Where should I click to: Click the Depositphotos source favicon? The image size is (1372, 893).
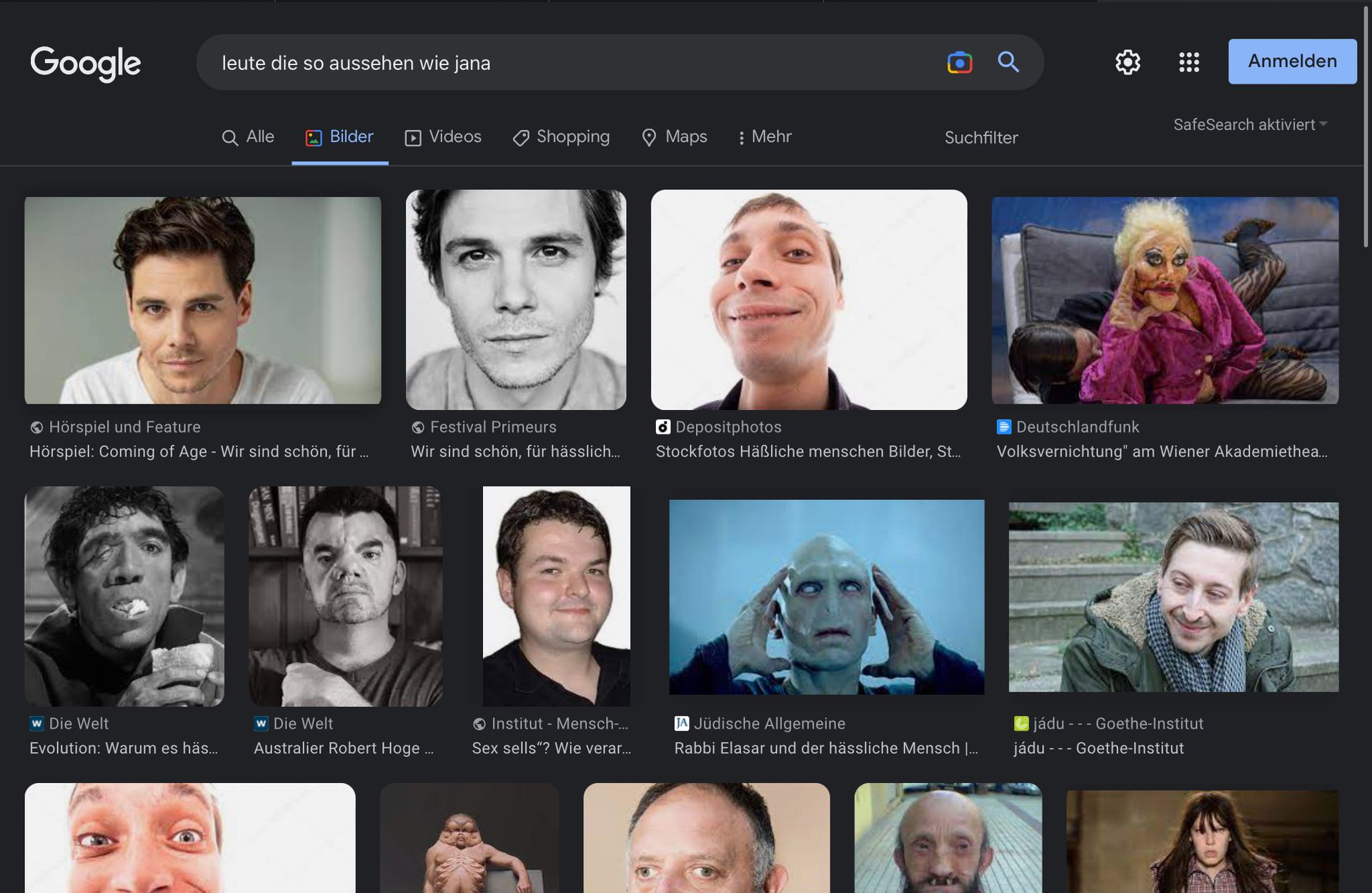[662, 426]
